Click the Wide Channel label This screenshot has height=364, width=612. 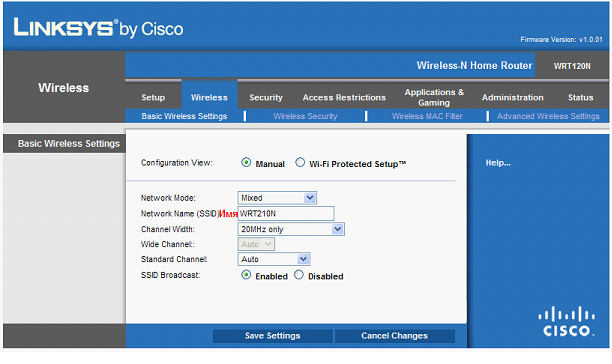pos(167,244)
